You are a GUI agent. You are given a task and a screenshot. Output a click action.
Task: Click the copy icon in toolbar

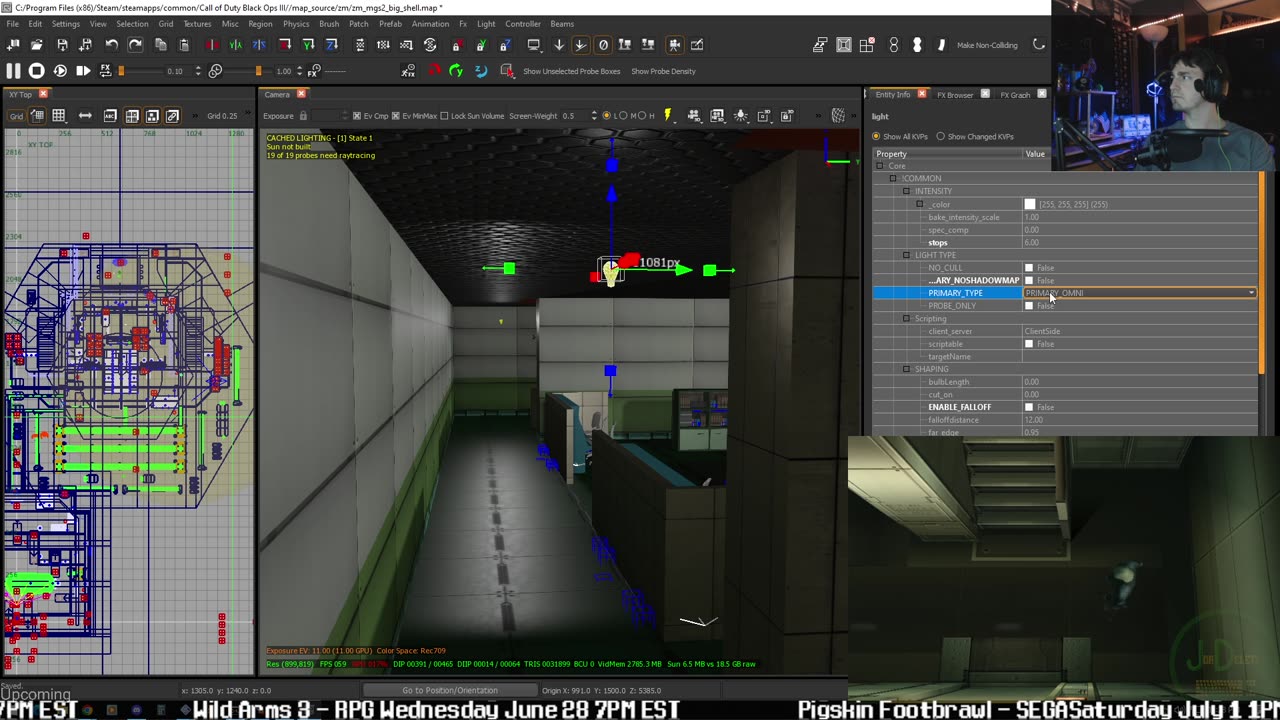160,45
